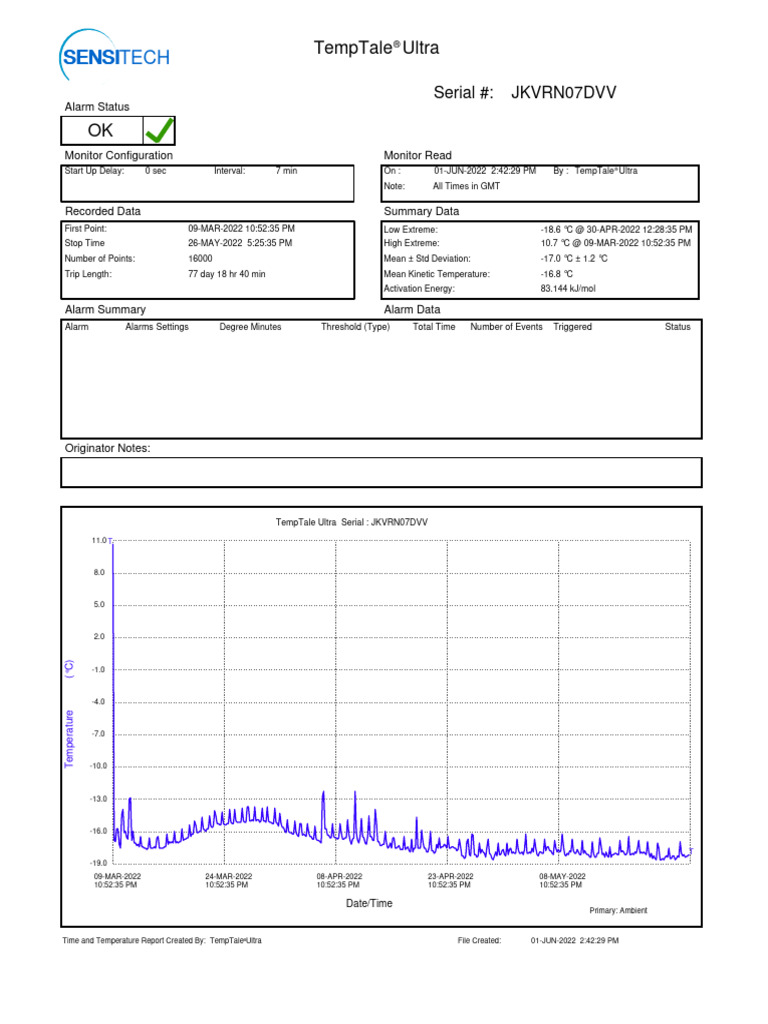
Task: Click the 24-MAR-2022 date marker on chart
Action: [x=227, y=880]
